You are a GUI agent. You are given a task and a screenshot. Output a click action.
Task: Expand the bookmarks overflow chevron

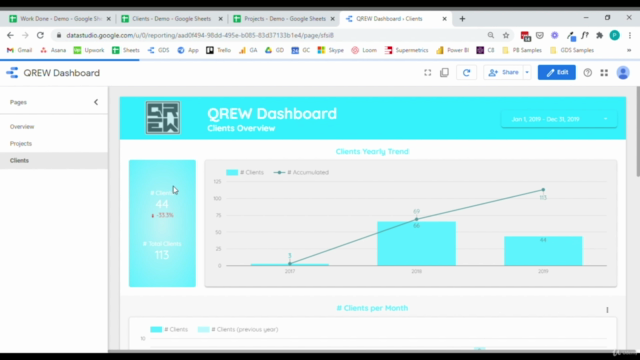click(x=629, y=50)
